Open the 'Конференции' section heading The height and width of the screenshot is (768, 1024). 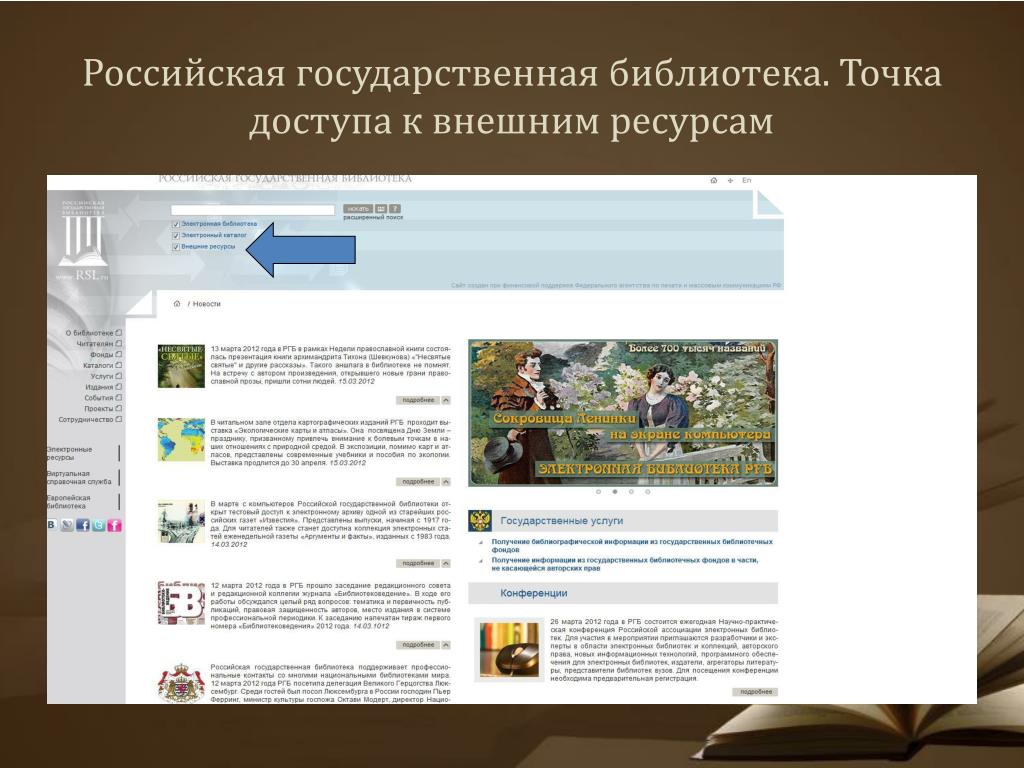coord(534,594)
